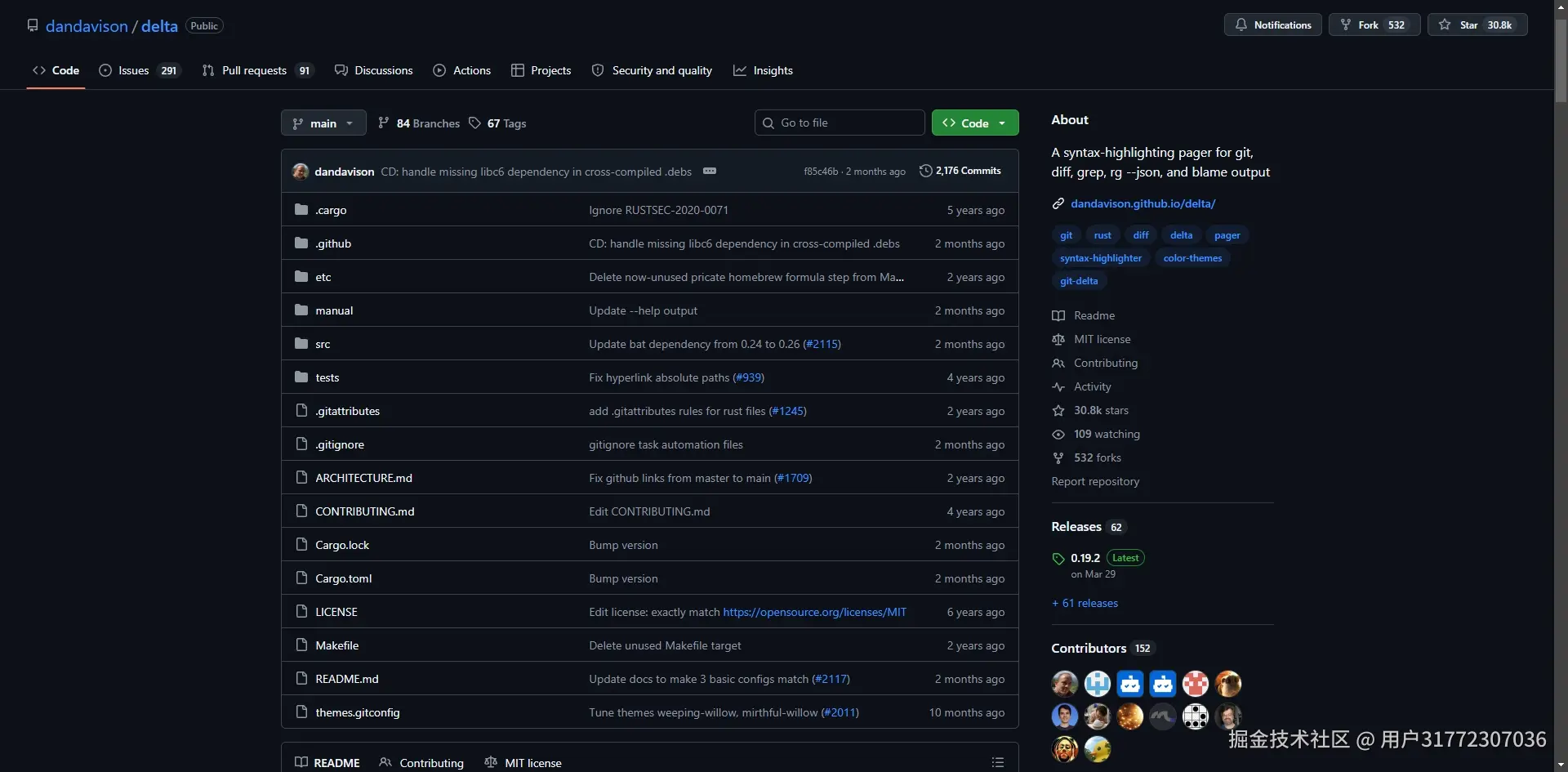Go to the Discussions tab

(374, 70)
